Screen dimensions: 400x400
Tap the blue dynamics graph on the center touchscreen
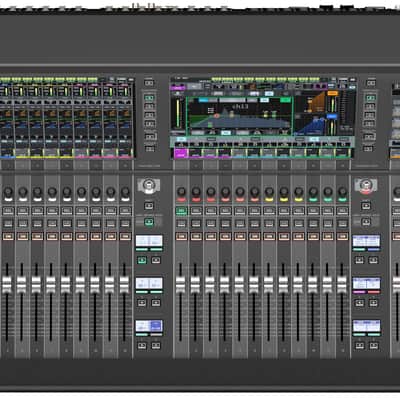[x=310, y=125]
